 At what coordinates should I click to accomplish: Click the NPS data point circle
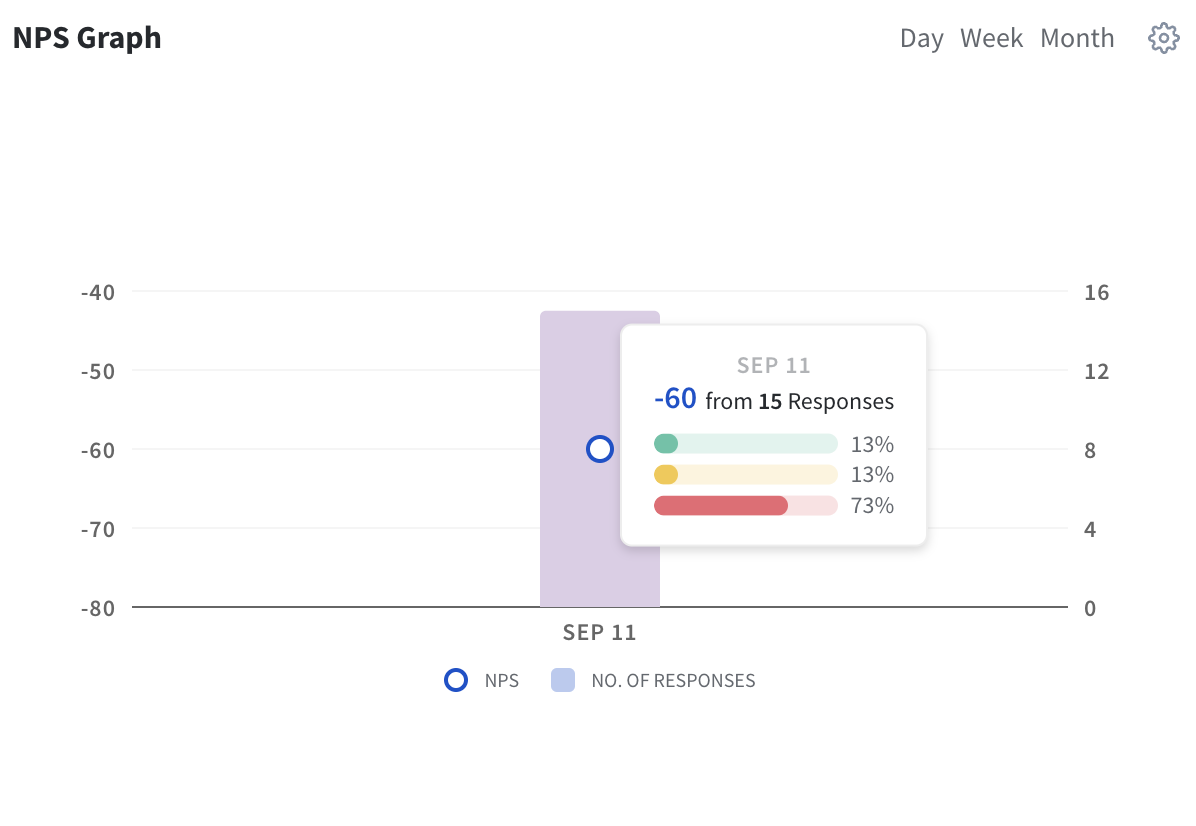[600, 450]
